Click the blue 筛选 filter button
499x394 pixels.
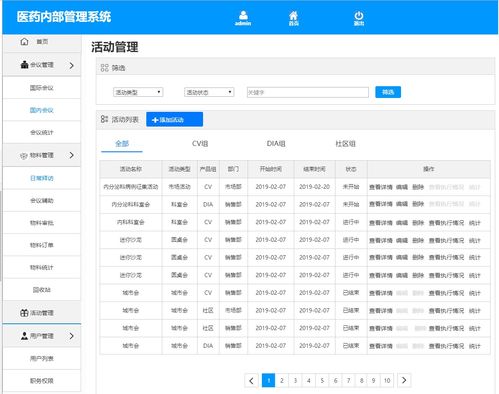tap(388, 92)
